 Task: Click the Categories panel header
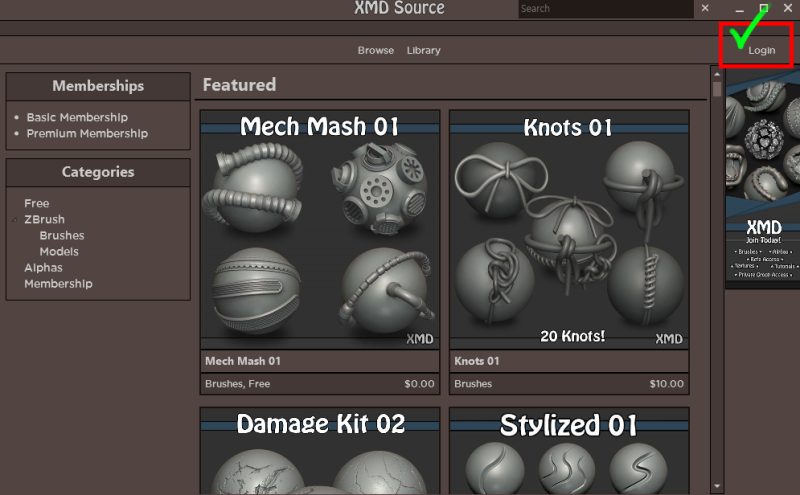[x=98, y=172]
